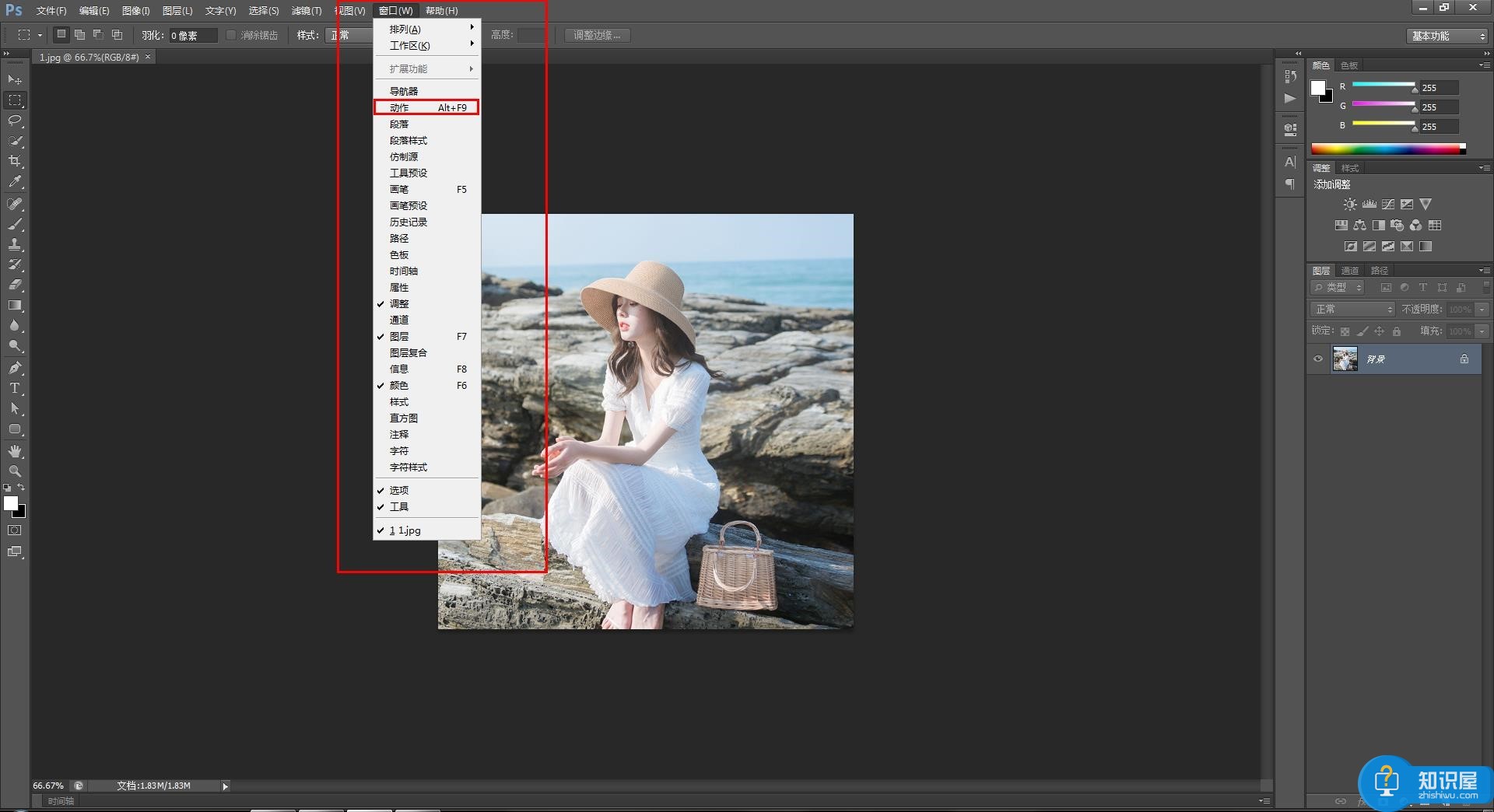Select the Eraser tool
The height and width of the screenshot is (812, 1494).
pos(15,285)
